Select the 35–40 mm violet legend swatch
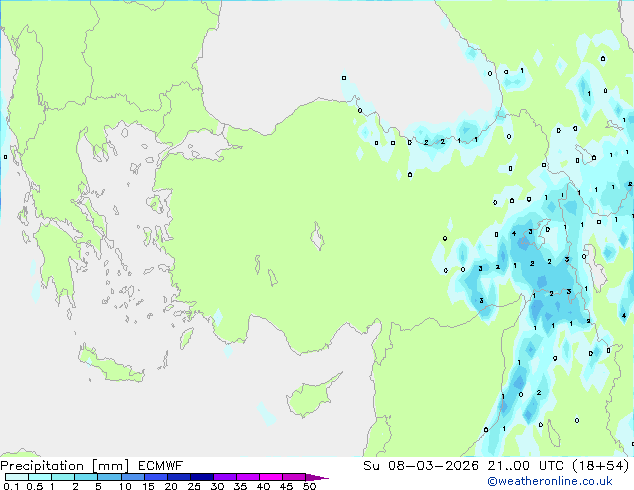634x490 pixels. (248, 477)
